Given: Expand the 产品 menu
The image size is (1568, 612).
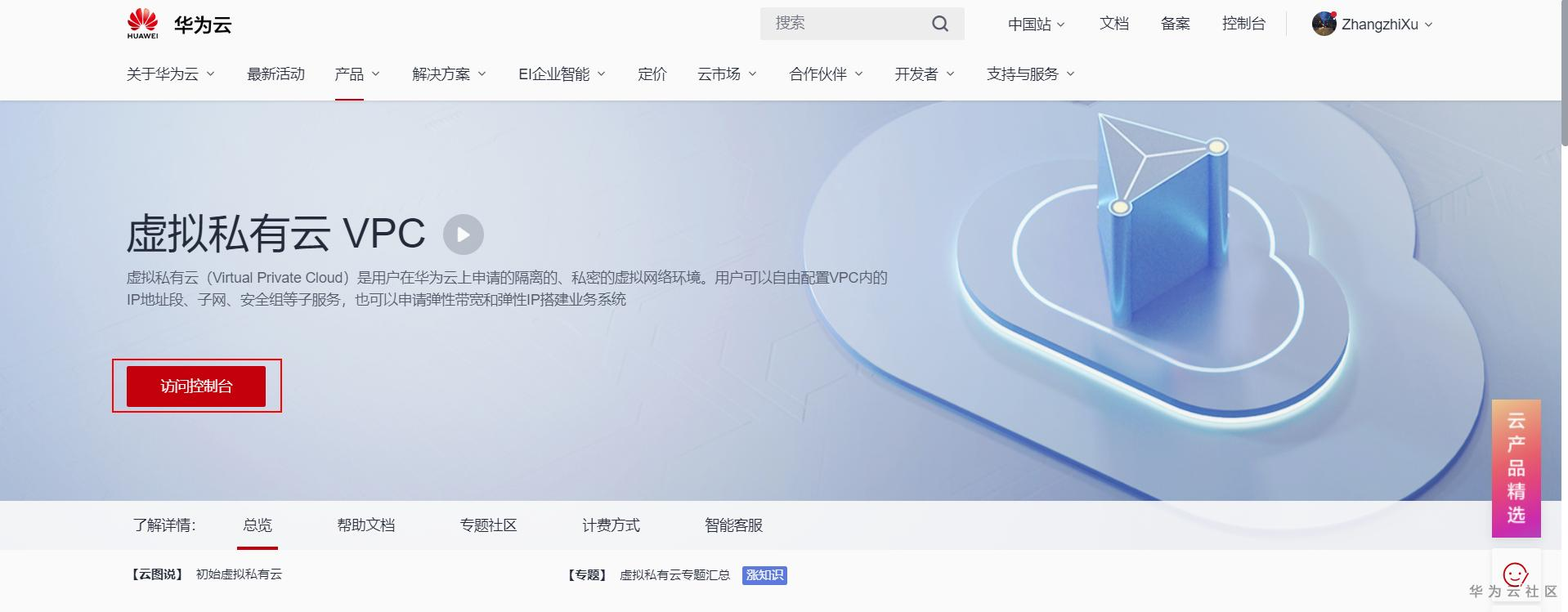Looking at the screenshot, I should point(357,74).
